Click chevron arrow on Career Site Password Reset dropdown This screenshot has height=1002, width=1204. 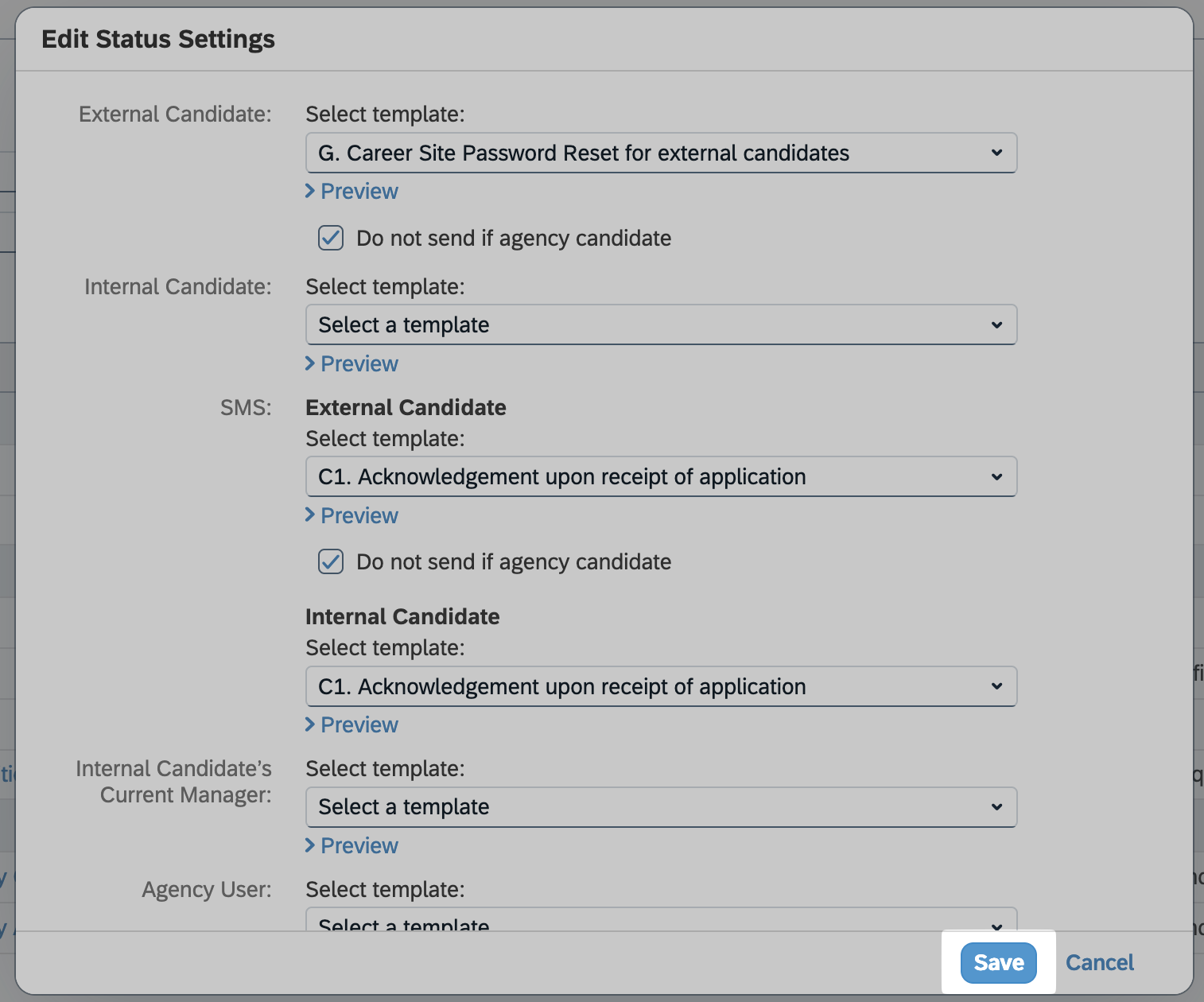click(x=996, y=153)
